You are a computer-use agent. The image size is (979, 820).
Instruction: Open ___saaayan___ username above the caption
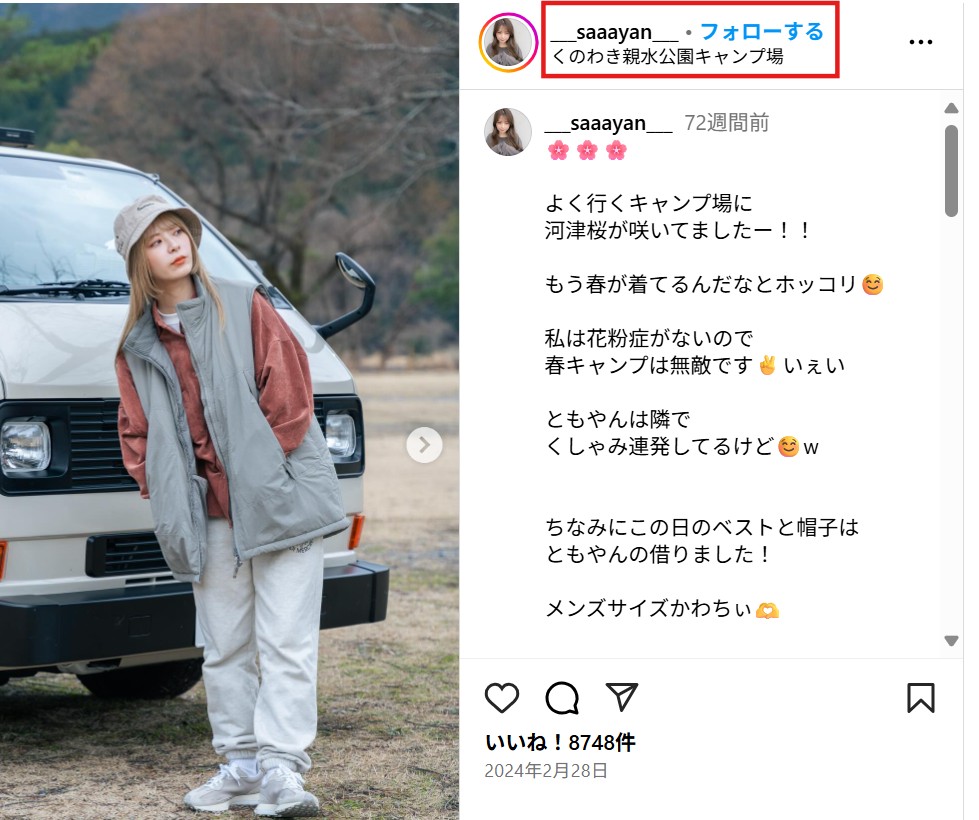(x=609, y=123)
